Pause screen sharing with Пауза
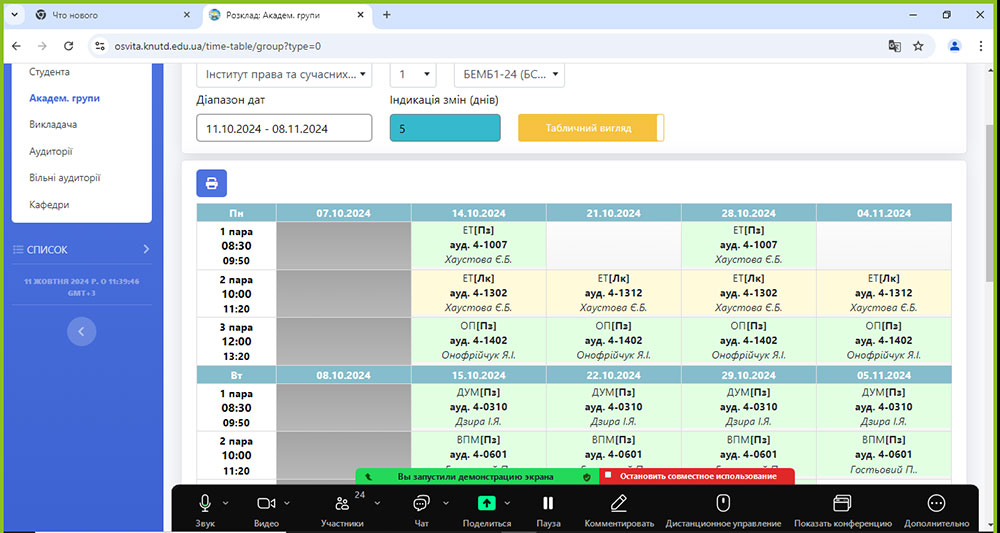Viewport: 1000px width, 533px height. (548, 504)
